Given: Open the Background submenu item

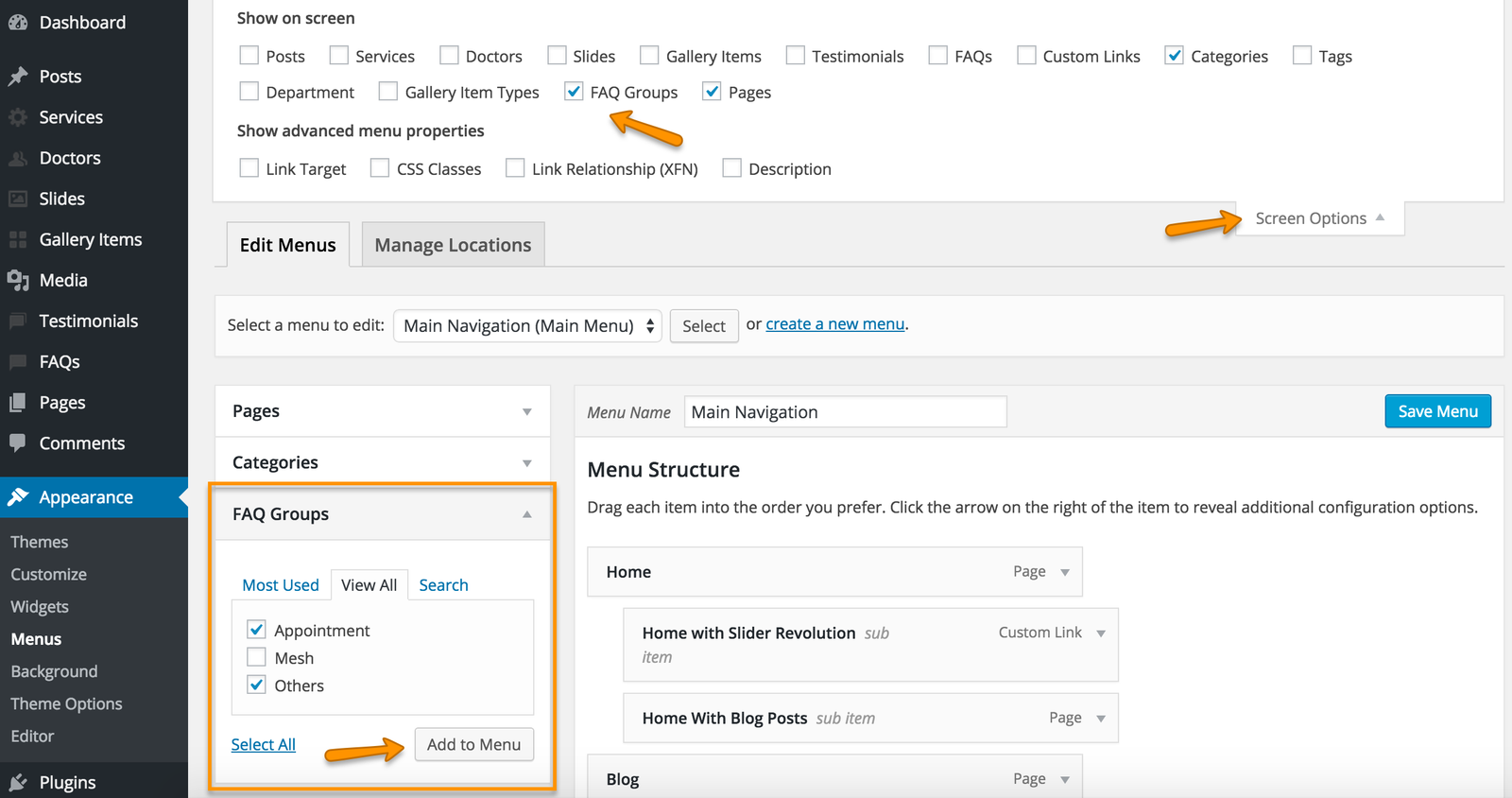Looking at the screenshot, I should point(54,671).
